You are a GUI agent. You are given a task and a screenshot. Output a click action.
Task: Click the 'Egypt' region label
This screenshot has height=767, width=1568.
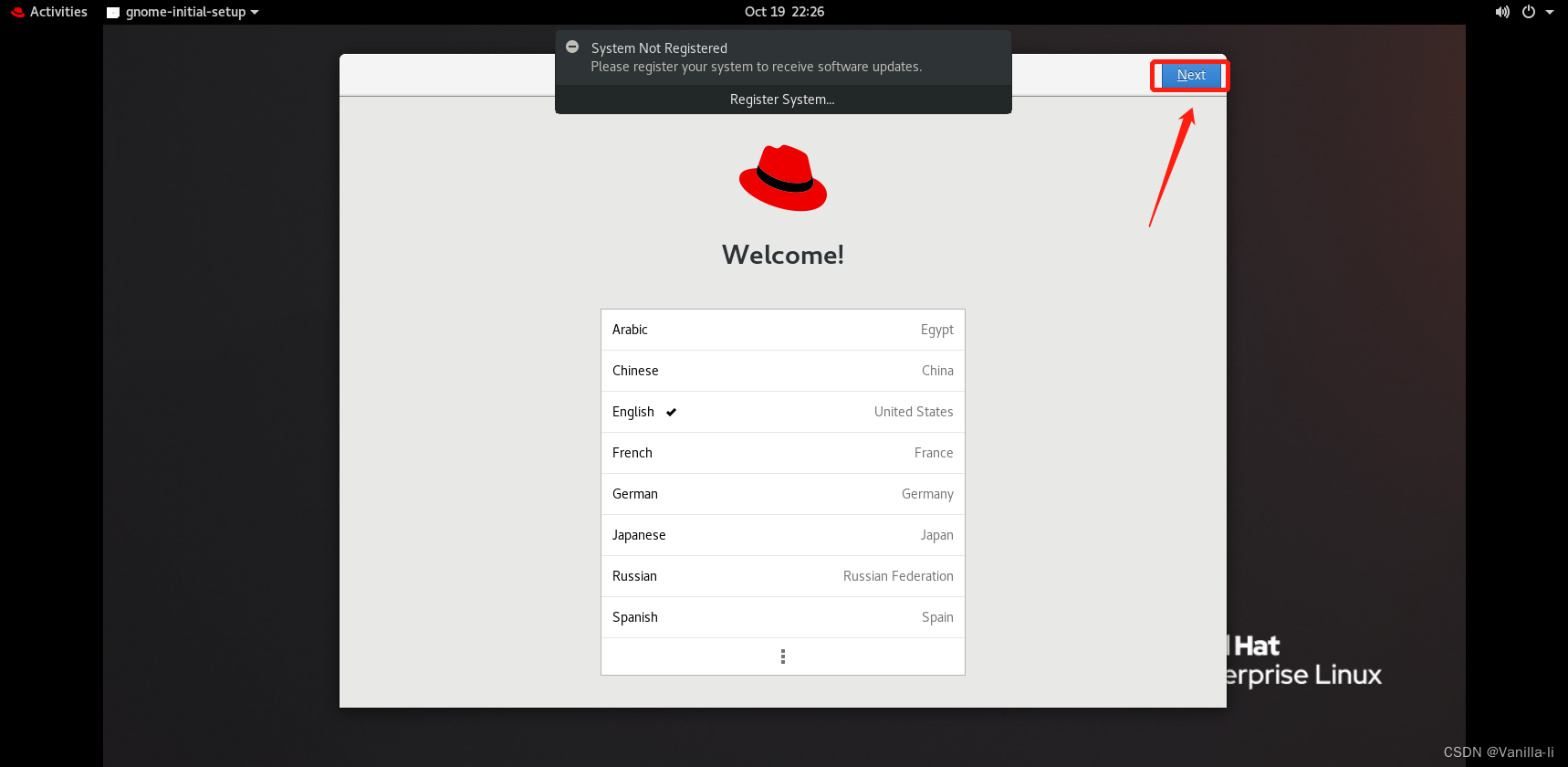pyautogui.click(x=937, y=330)
